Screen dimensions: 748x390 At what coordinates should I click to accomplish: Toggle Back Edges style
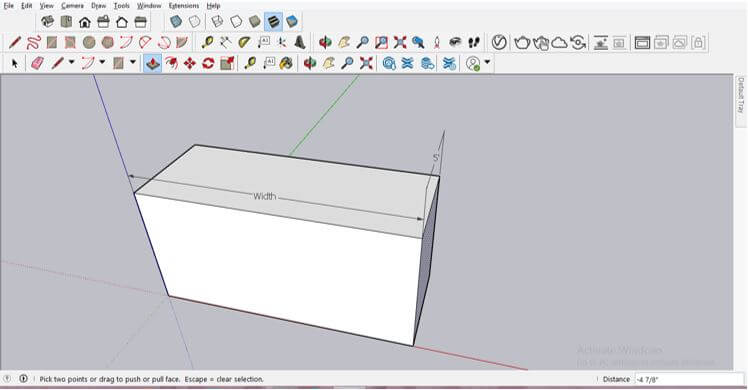195,21
